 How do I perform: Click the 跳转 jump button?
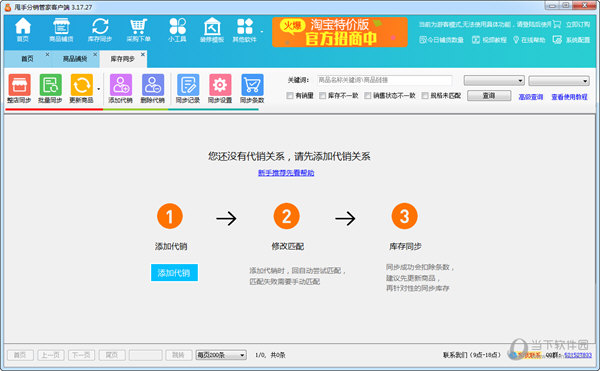pyautogui.click(x=178, y=355)
